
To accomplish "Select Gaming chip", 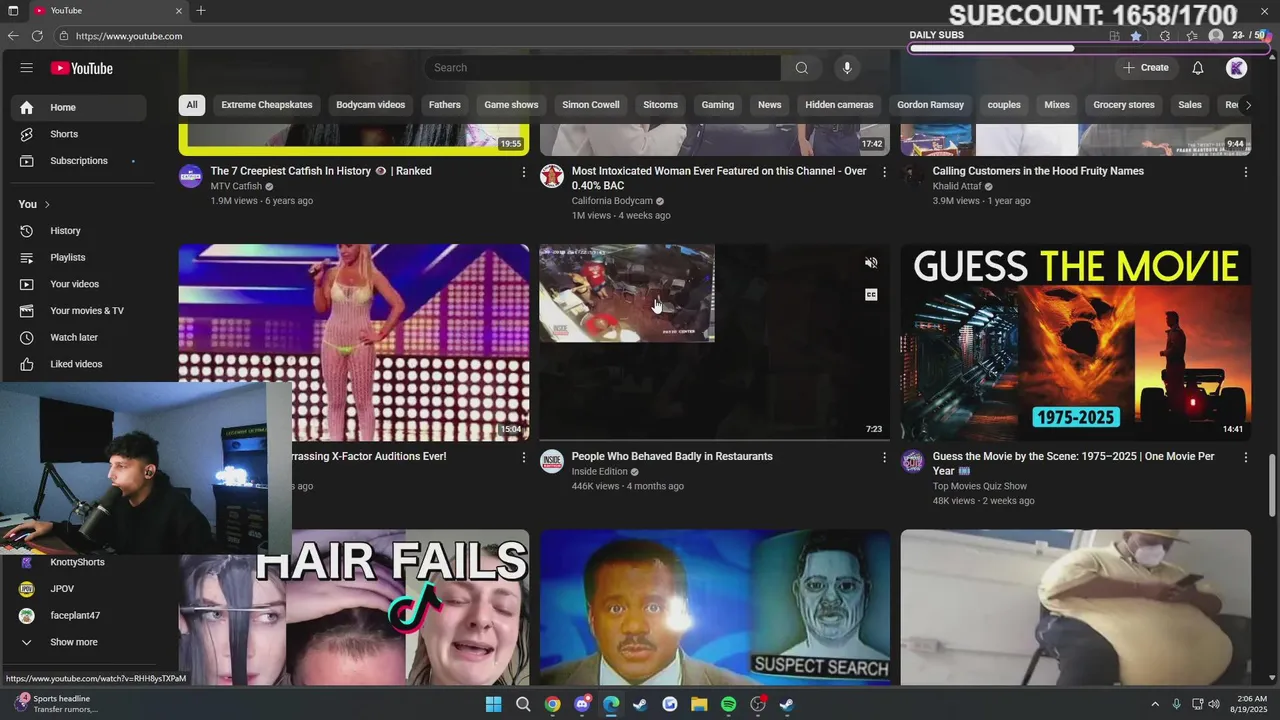I will [718, 105].
